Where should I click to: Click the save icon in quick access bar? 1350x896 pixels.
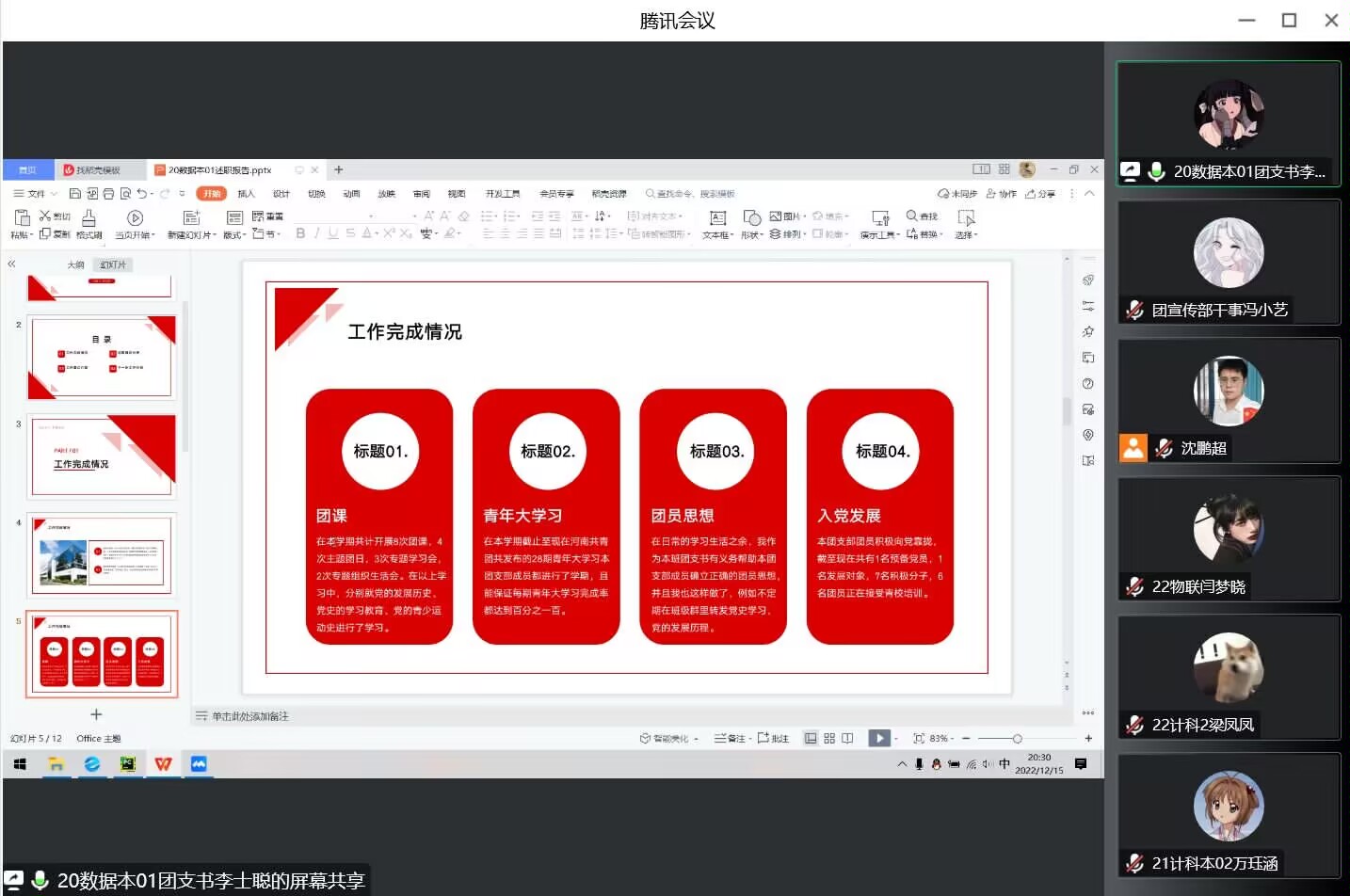[74, 194]
